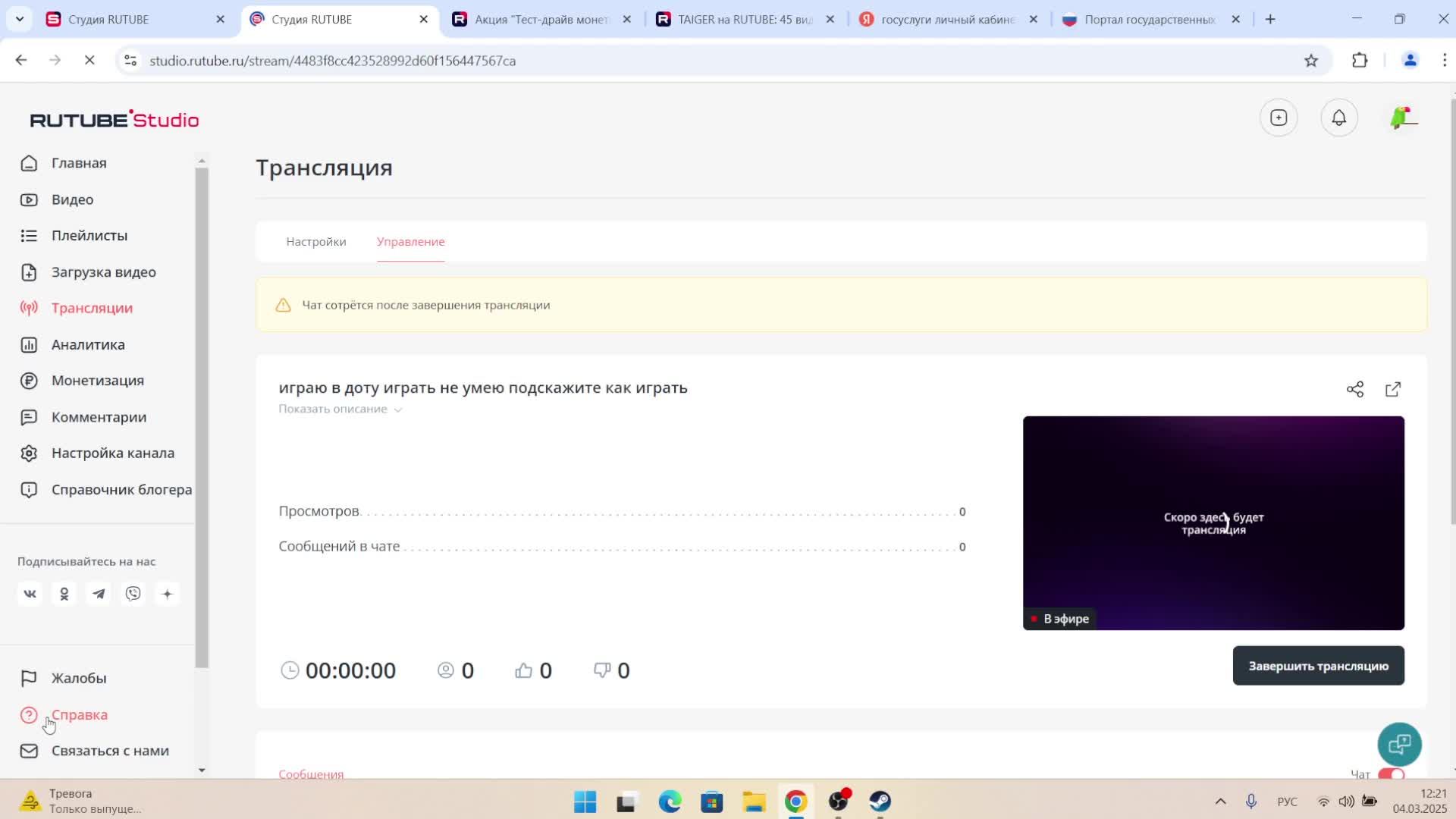1456x819 pixels.
Task: Click the add video plus icon
Action: click(1279, 118)
